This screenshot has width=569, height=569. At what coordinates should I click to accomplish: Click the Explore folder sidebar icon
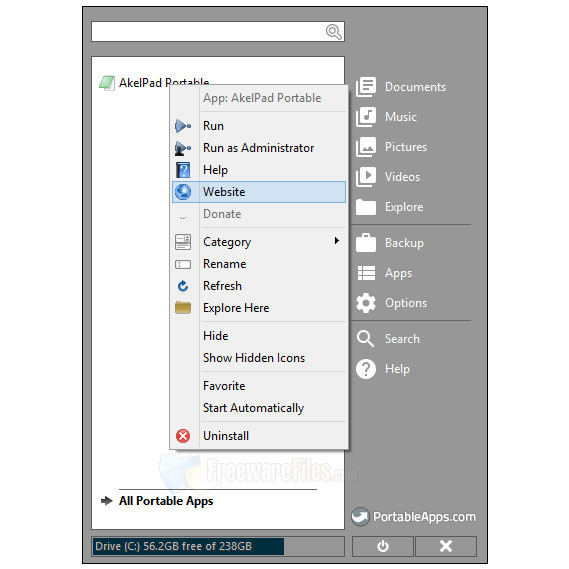(366, 207)
